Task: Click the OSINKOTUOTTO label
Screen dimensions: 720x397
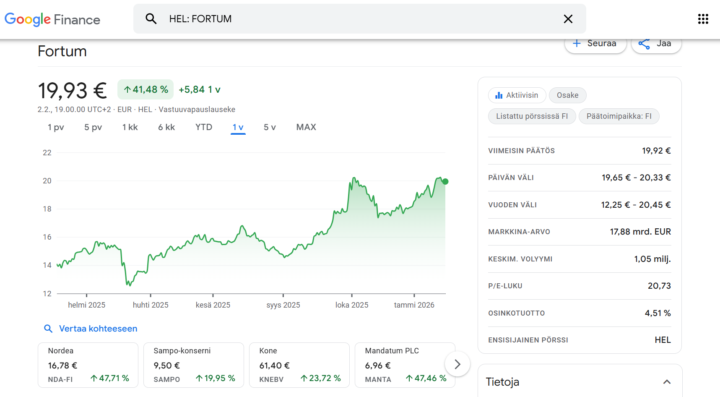Action: click(516, 313)
